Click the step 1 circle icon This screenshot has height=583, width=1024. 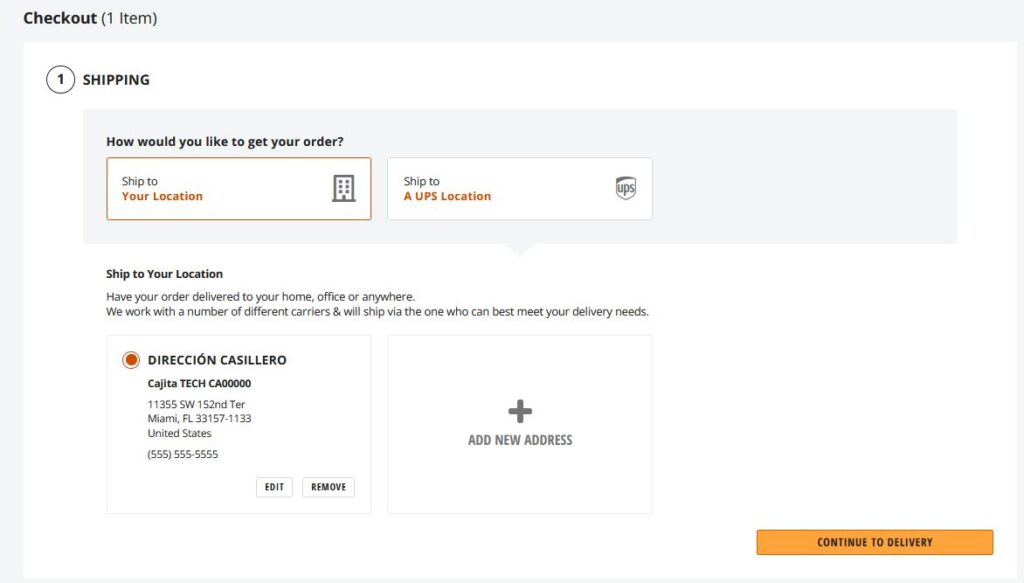[60, 80]
